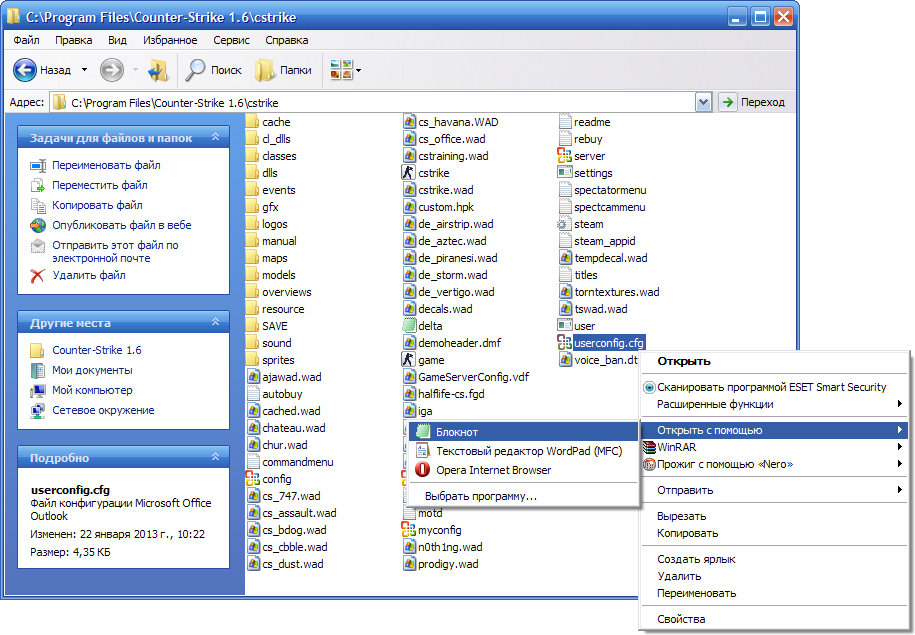915x635 pixels.
Task: Select Создать ярлык in the context menu
Action: pyautogui.click(x=774, y=559)
